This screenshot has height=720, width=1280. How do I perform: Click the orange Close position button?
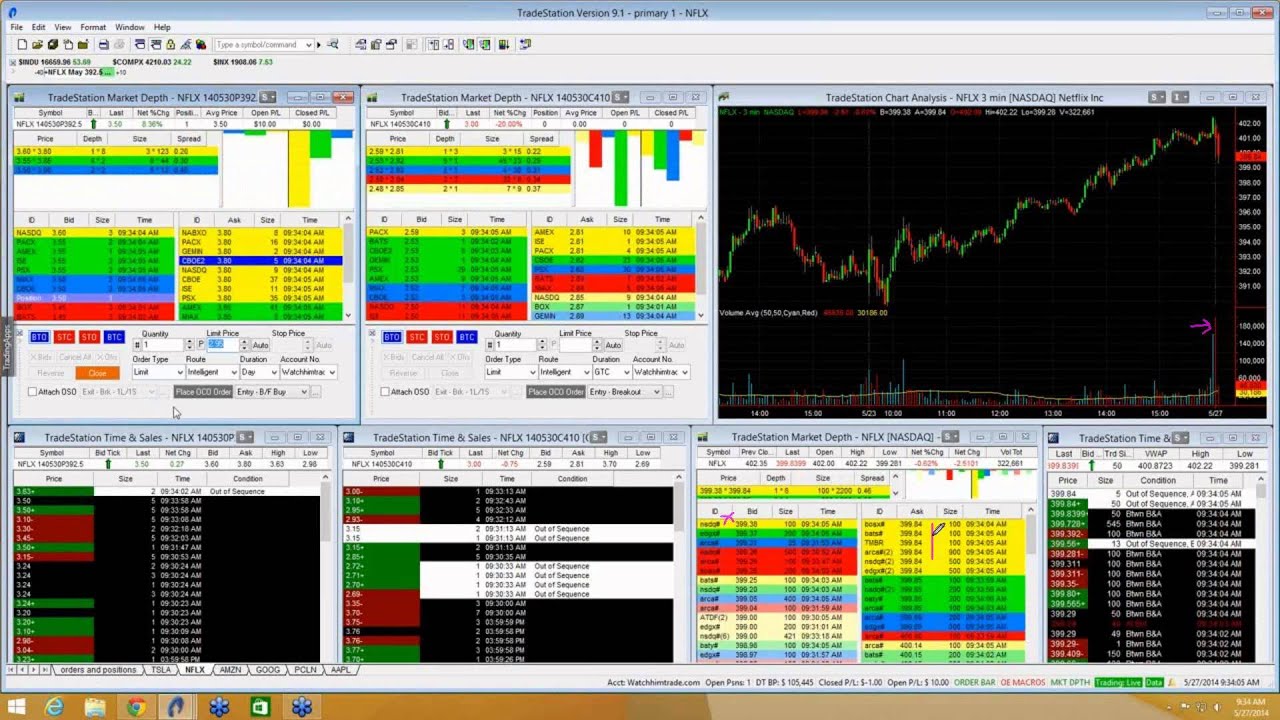point(97,373)
